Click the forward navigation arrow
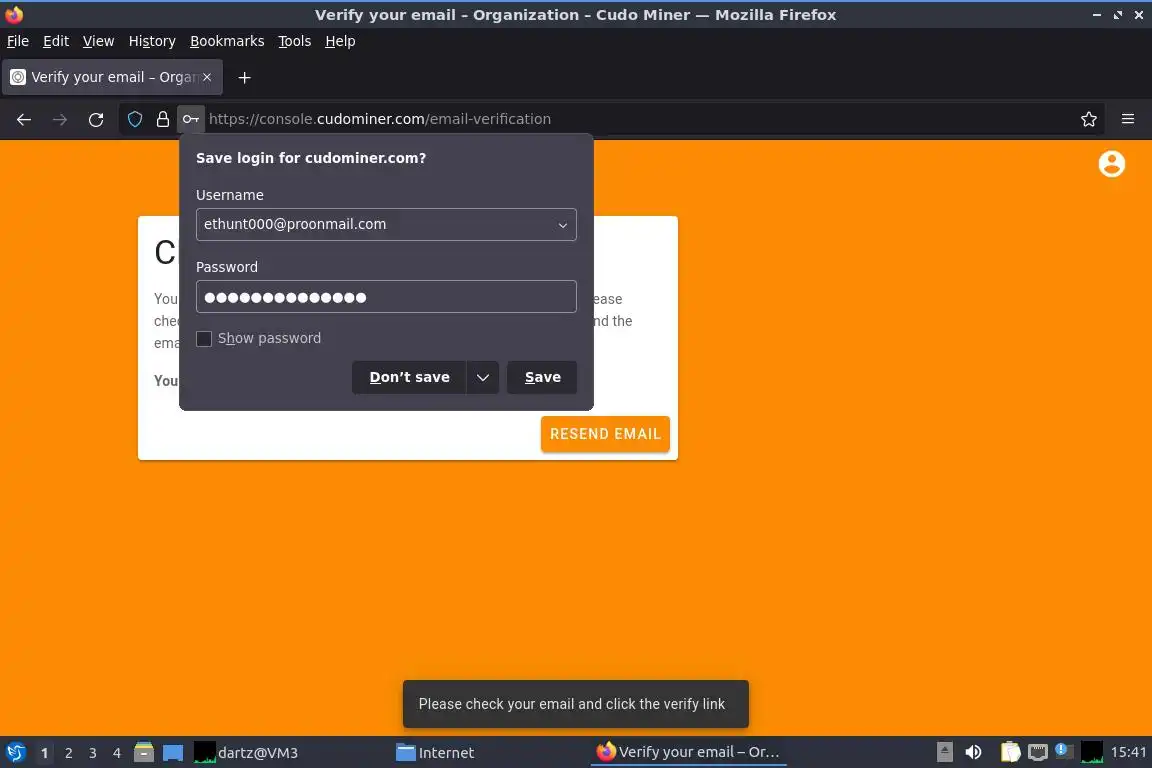 (60, 119)
